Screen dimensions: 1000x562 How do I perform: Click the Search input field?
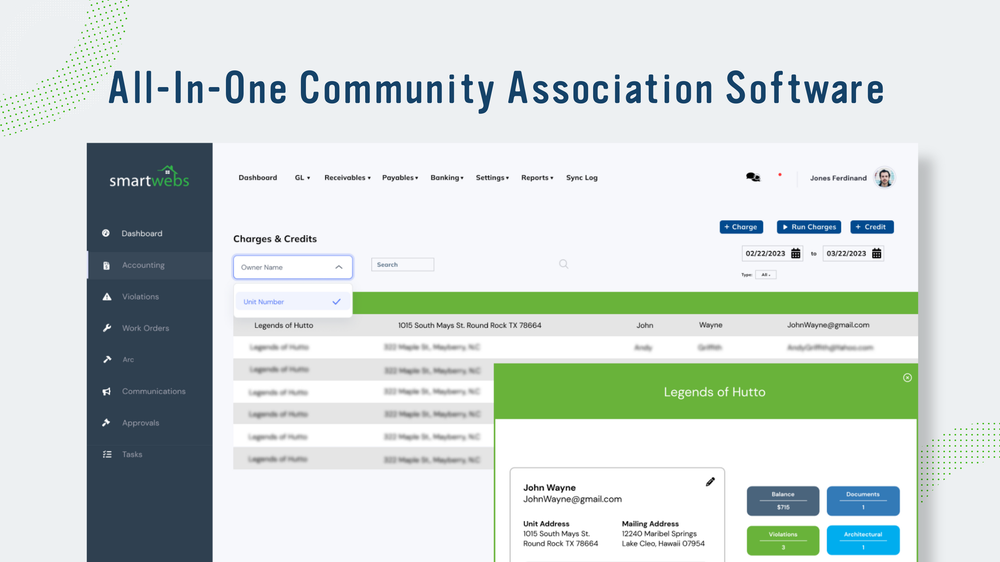(x=402, y=265)
